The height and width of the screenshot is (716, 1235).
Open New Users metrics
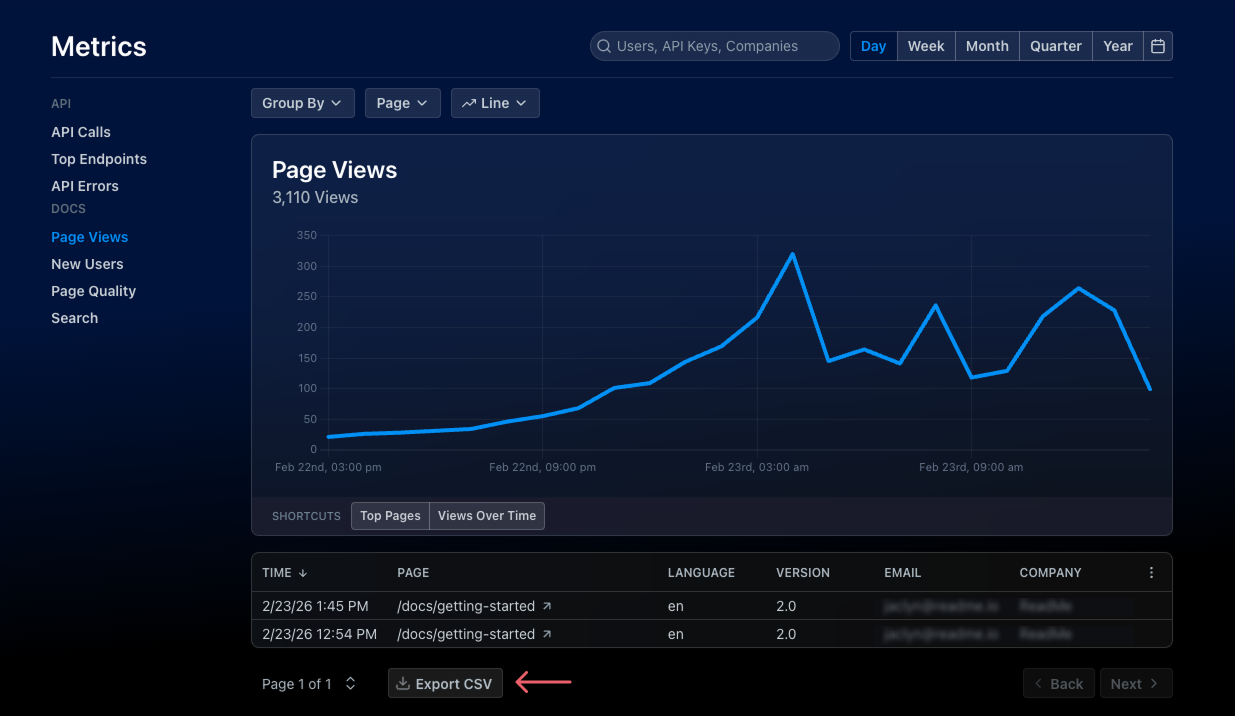(87, 264)
